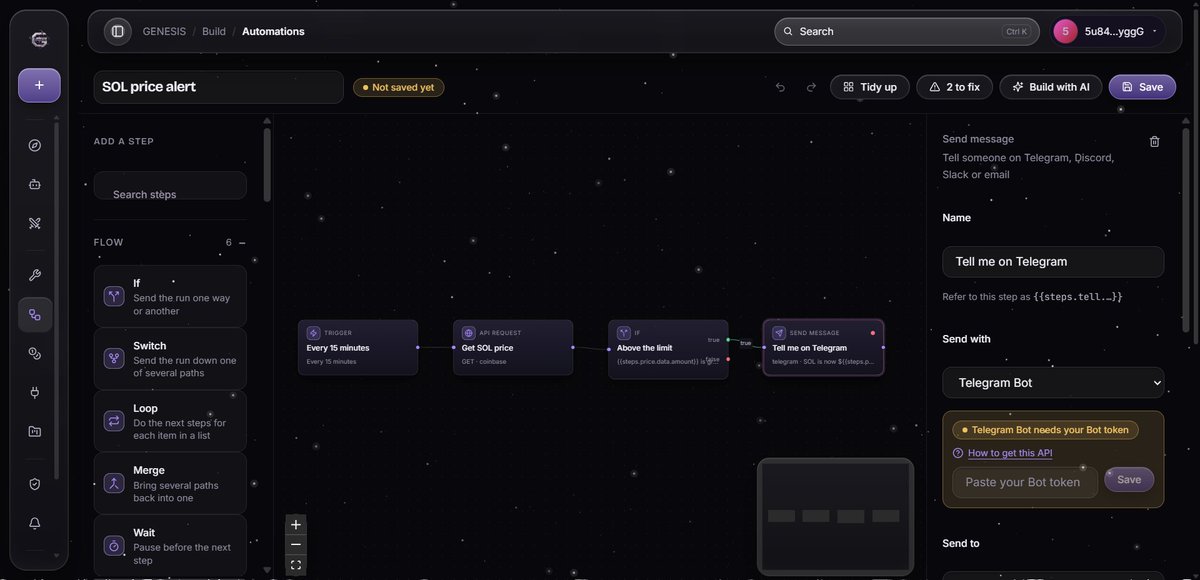Select the Tell me on Telegram node
Image resolution: width=1200 pixels, height=580 pixels.
tap(823, 347)
